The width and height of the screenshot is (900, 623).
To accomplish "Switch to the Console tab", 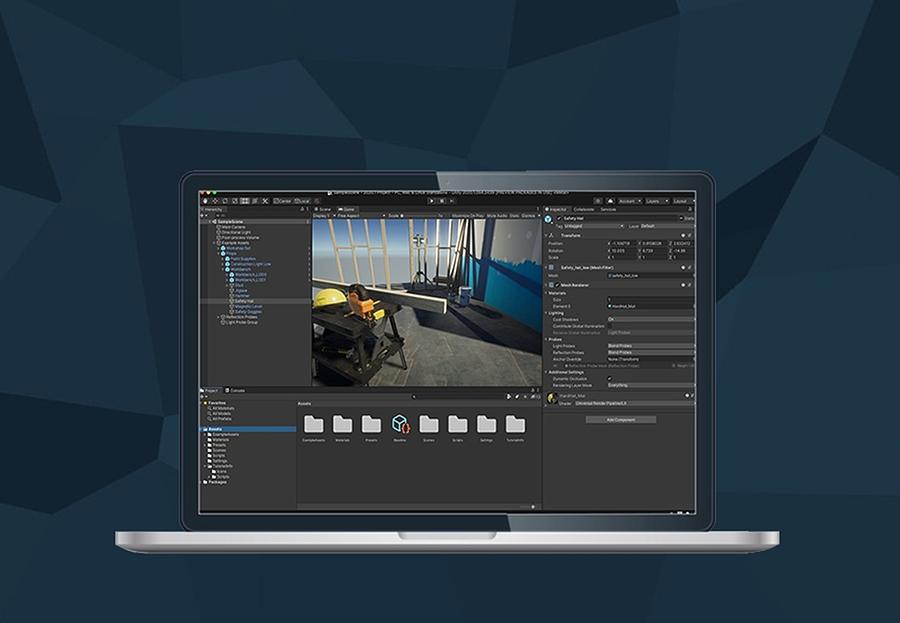I will [x=238, y=390].
